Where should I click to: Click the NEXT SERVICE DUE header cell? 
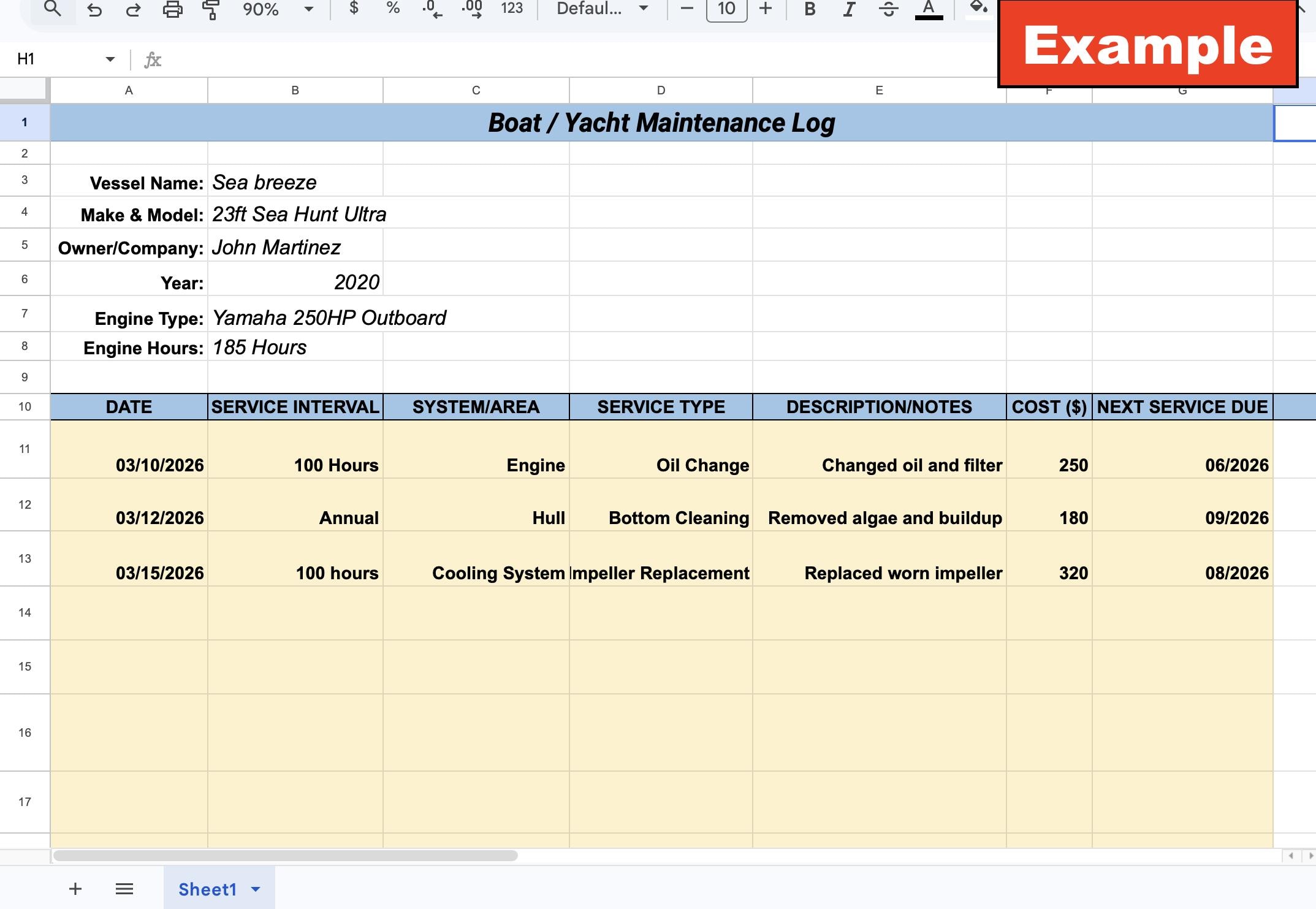click(x=1182, y=407)
